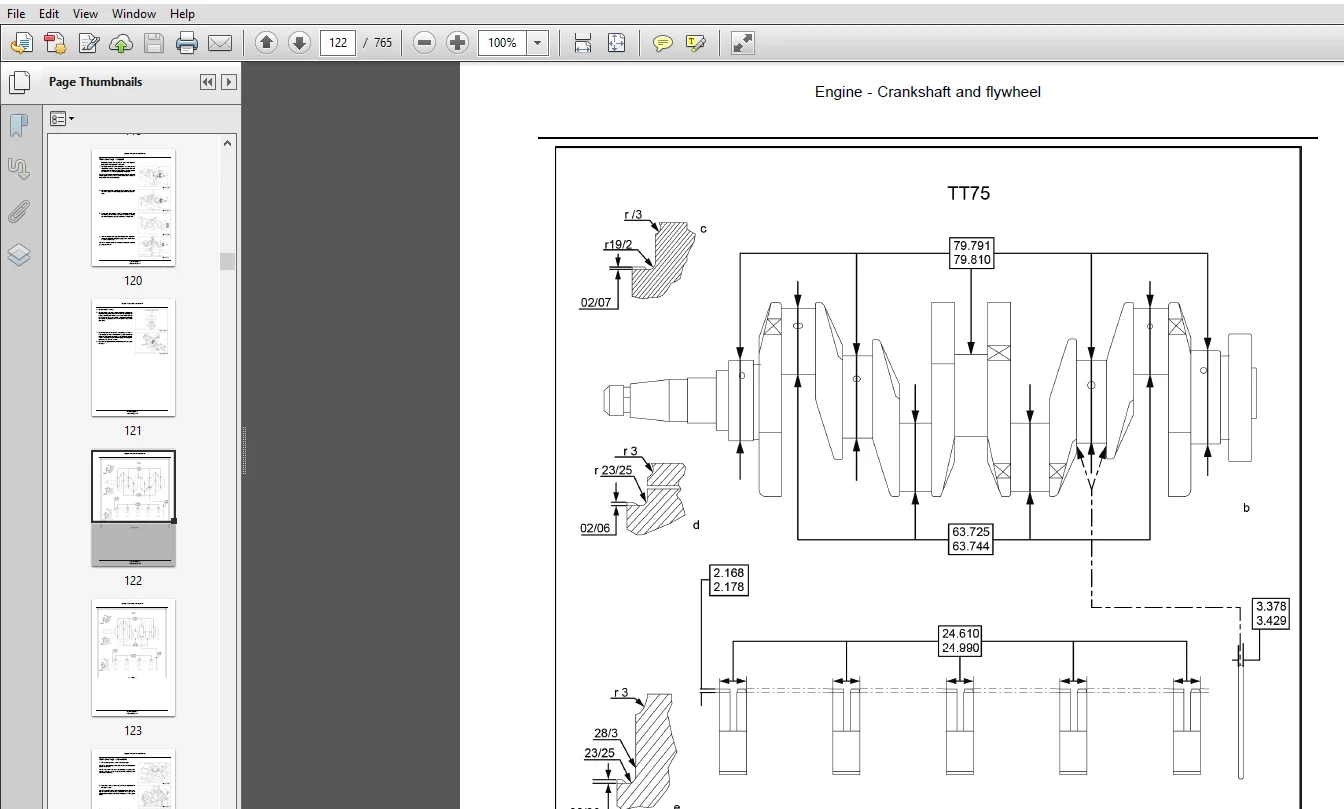Click the 'TT75' diagram title
1344x809 pixels.
(x=968, y=193)
